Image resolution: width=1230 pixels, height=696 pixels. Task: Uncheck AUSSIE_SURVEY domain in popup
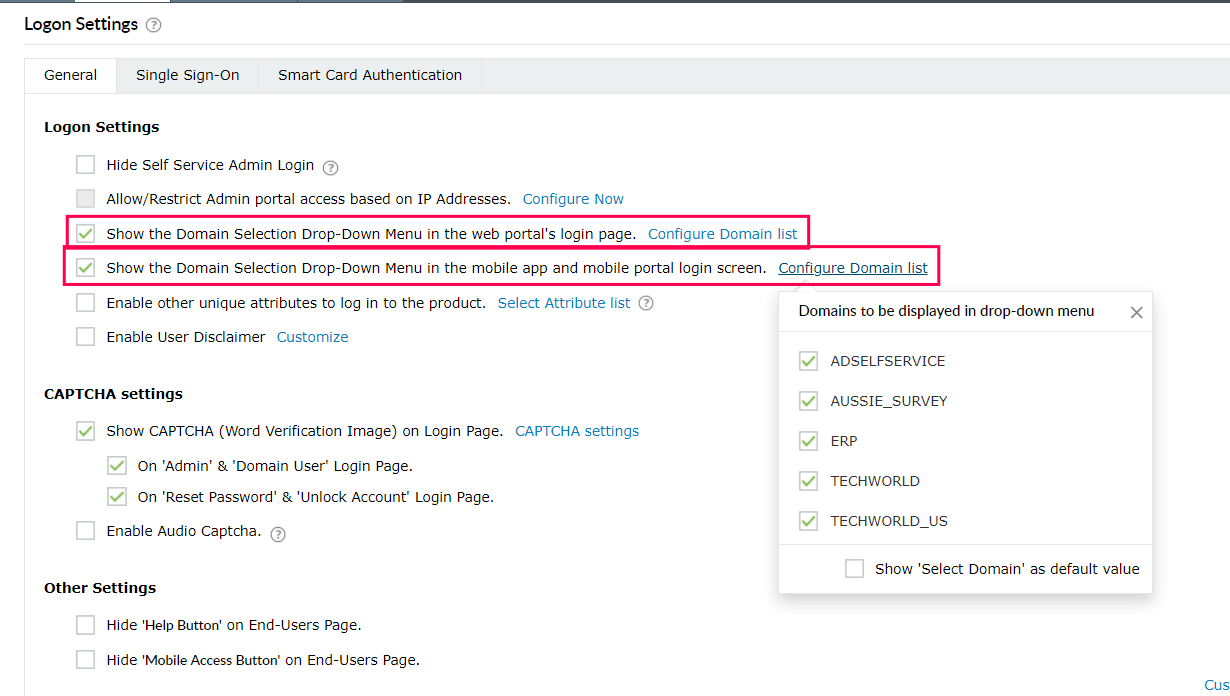coord(808,401)
